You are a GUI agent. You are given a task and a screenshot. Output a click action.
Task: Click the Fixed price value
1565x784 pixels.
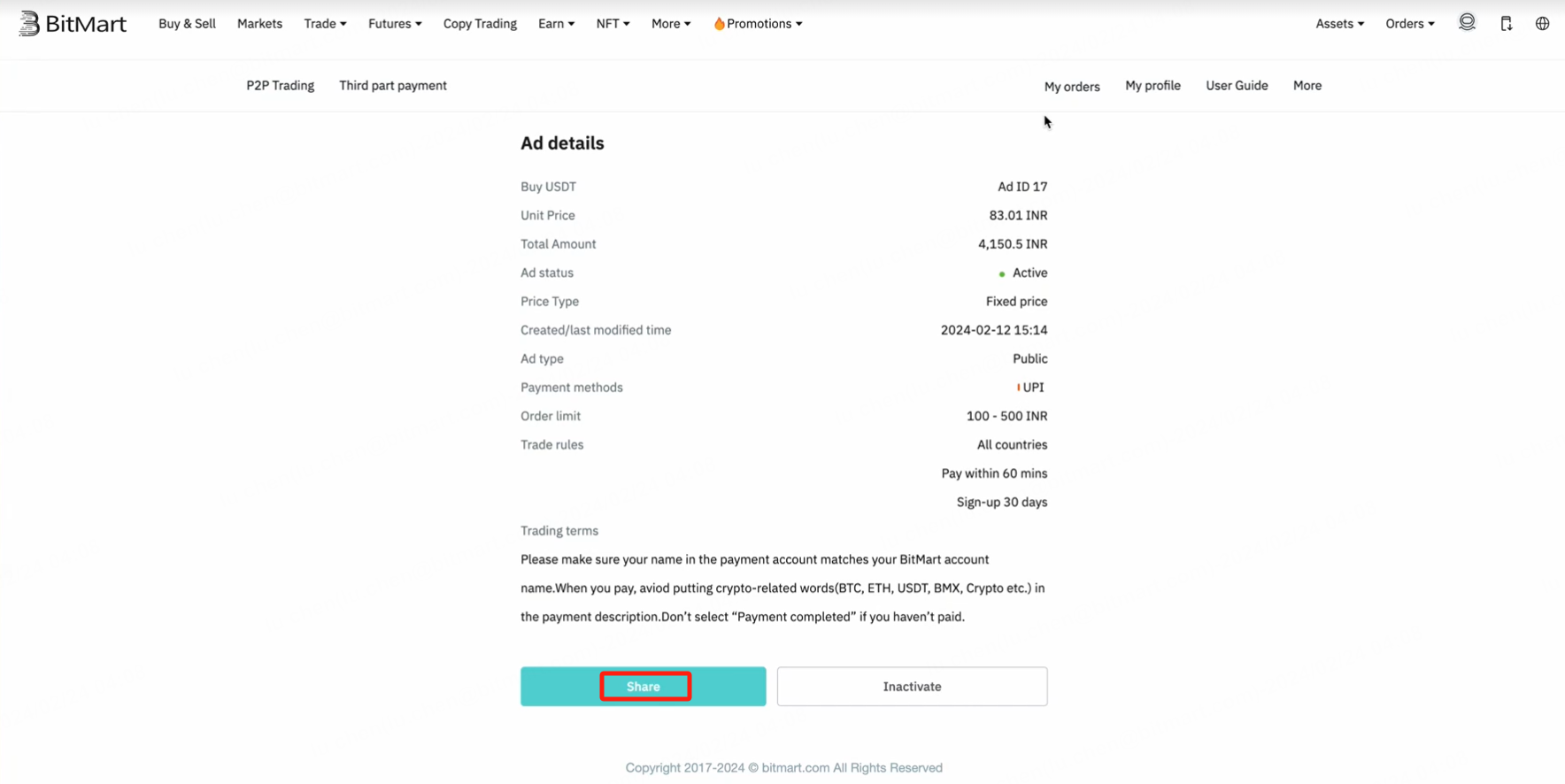(1016, 302)
